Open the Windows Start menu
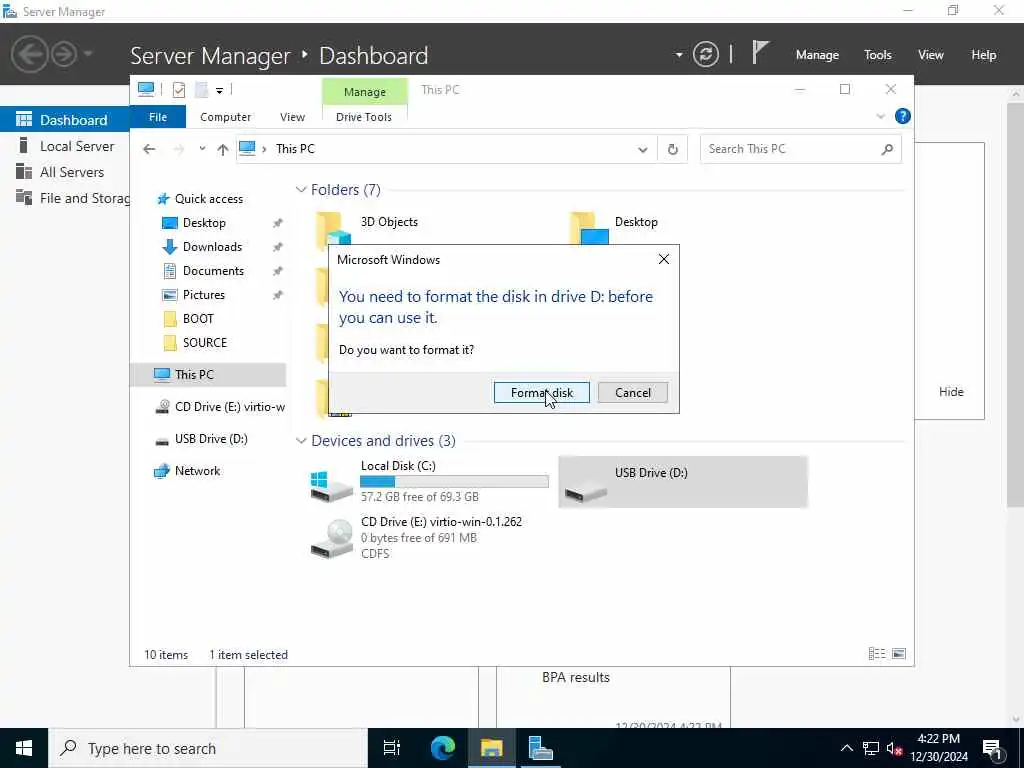This screenshot has height=768, width=1024. (x=24, y=748)
